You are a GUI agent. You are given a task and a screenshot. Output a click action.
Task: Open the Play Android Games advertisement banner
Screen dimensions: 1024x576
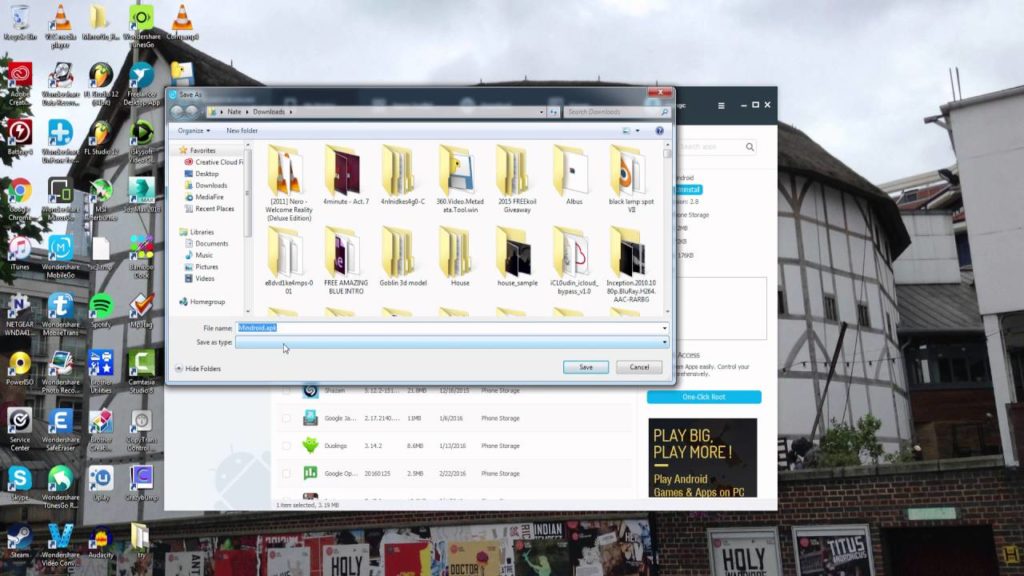tap(703, 458)
